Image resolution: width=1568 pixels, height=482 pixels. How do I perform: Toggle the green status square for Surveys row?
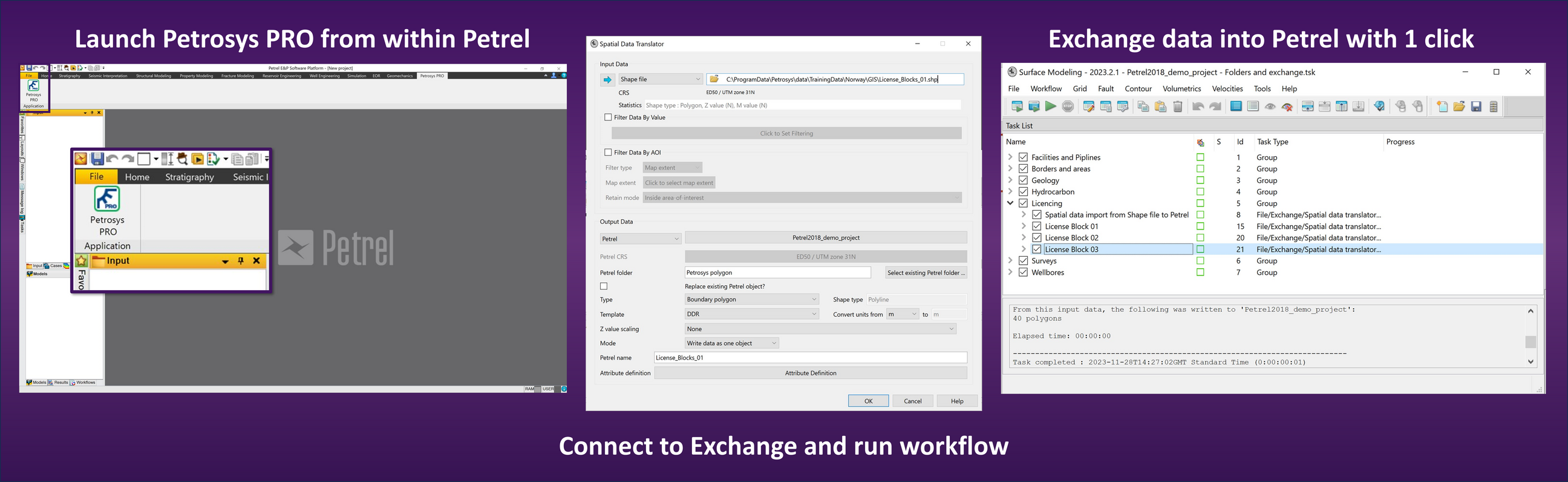point(1200,261)
